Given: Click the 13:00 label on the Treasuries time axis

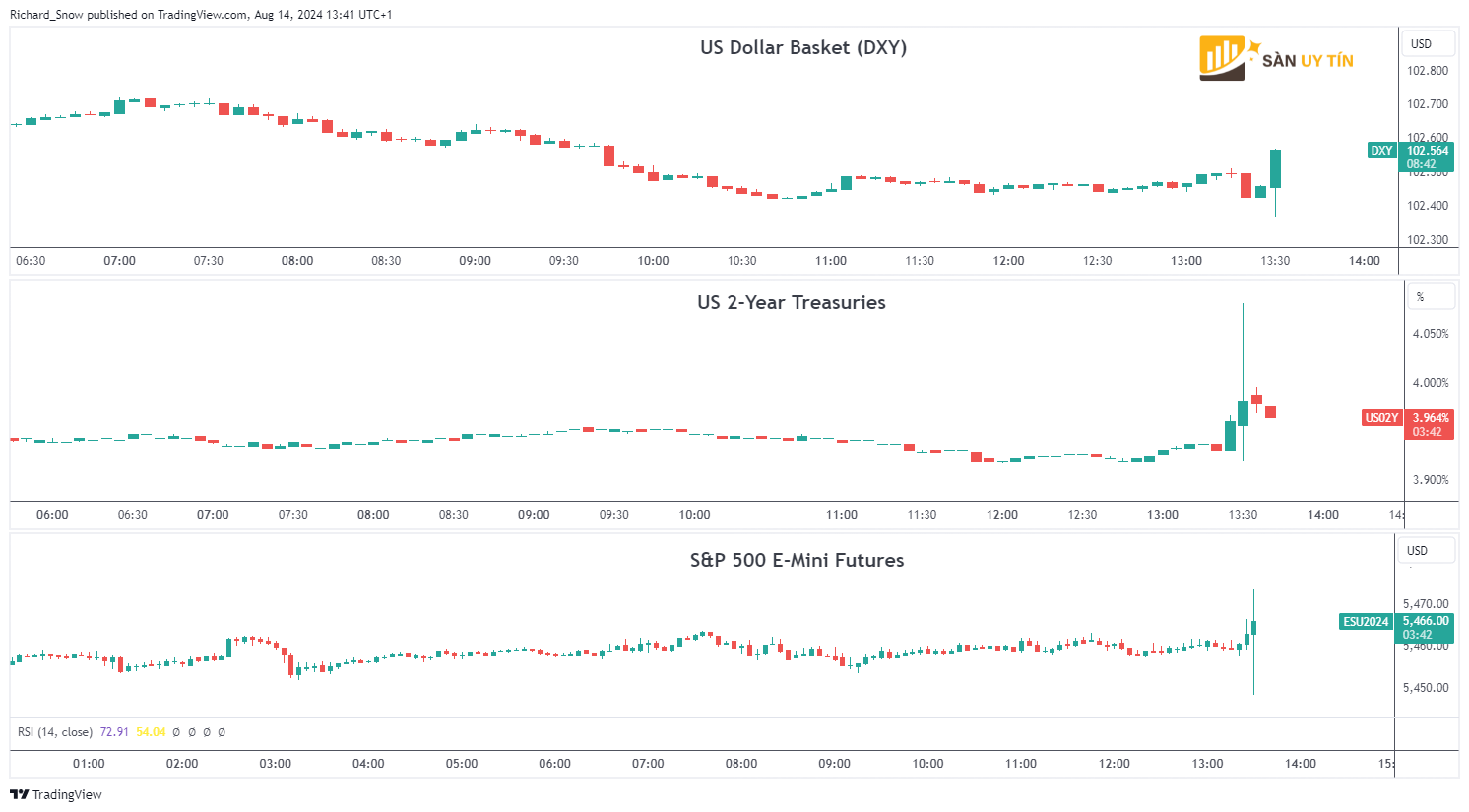Looking at the screenshot, I should click(x=1163, y=515).
